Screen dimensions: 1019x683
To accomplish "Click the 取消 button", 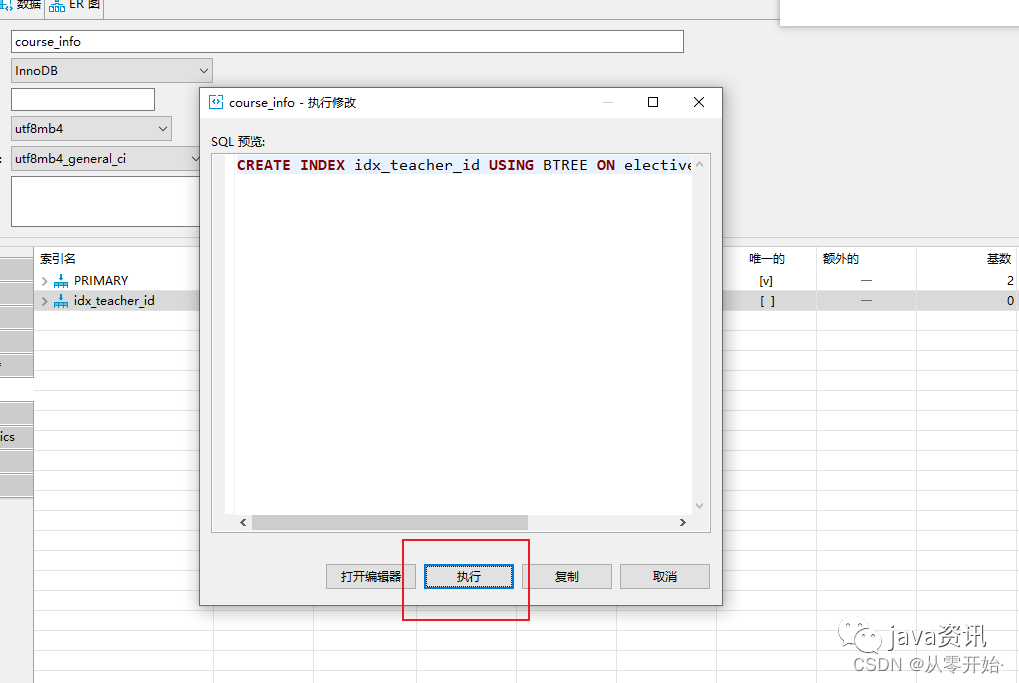I will pyautogui.click(x=665, y=576).
